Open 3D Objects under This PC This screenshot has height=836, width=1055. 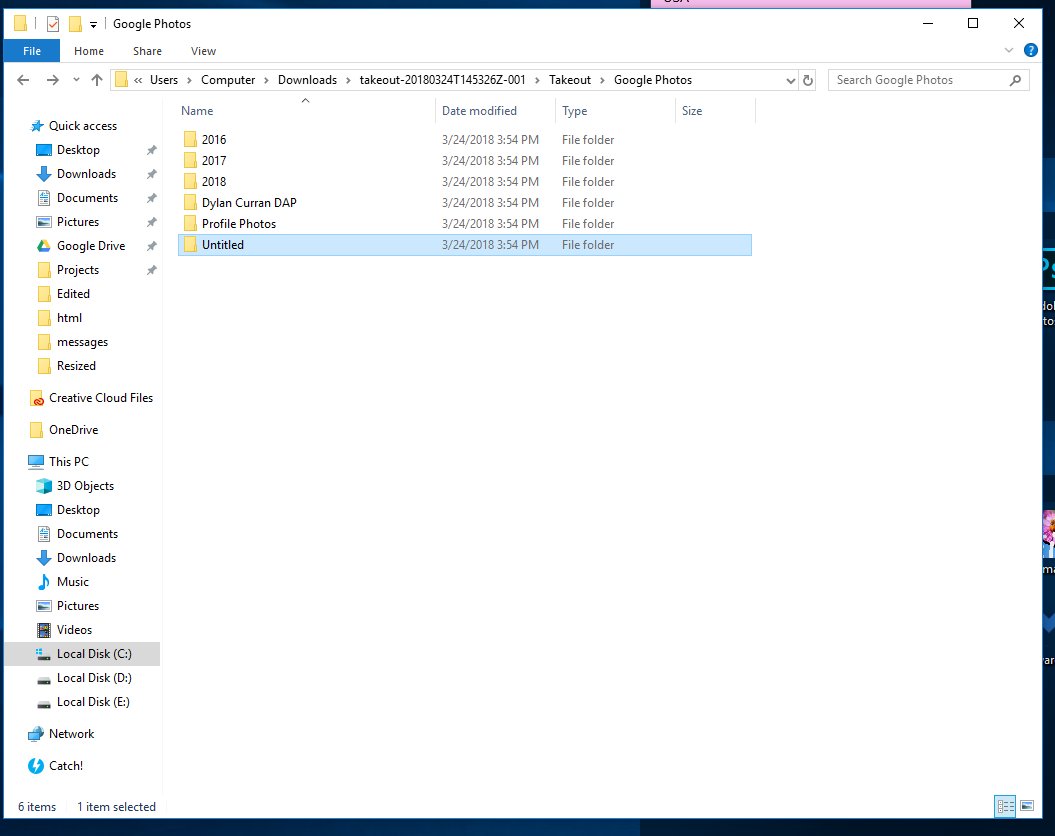coord(85,486)
